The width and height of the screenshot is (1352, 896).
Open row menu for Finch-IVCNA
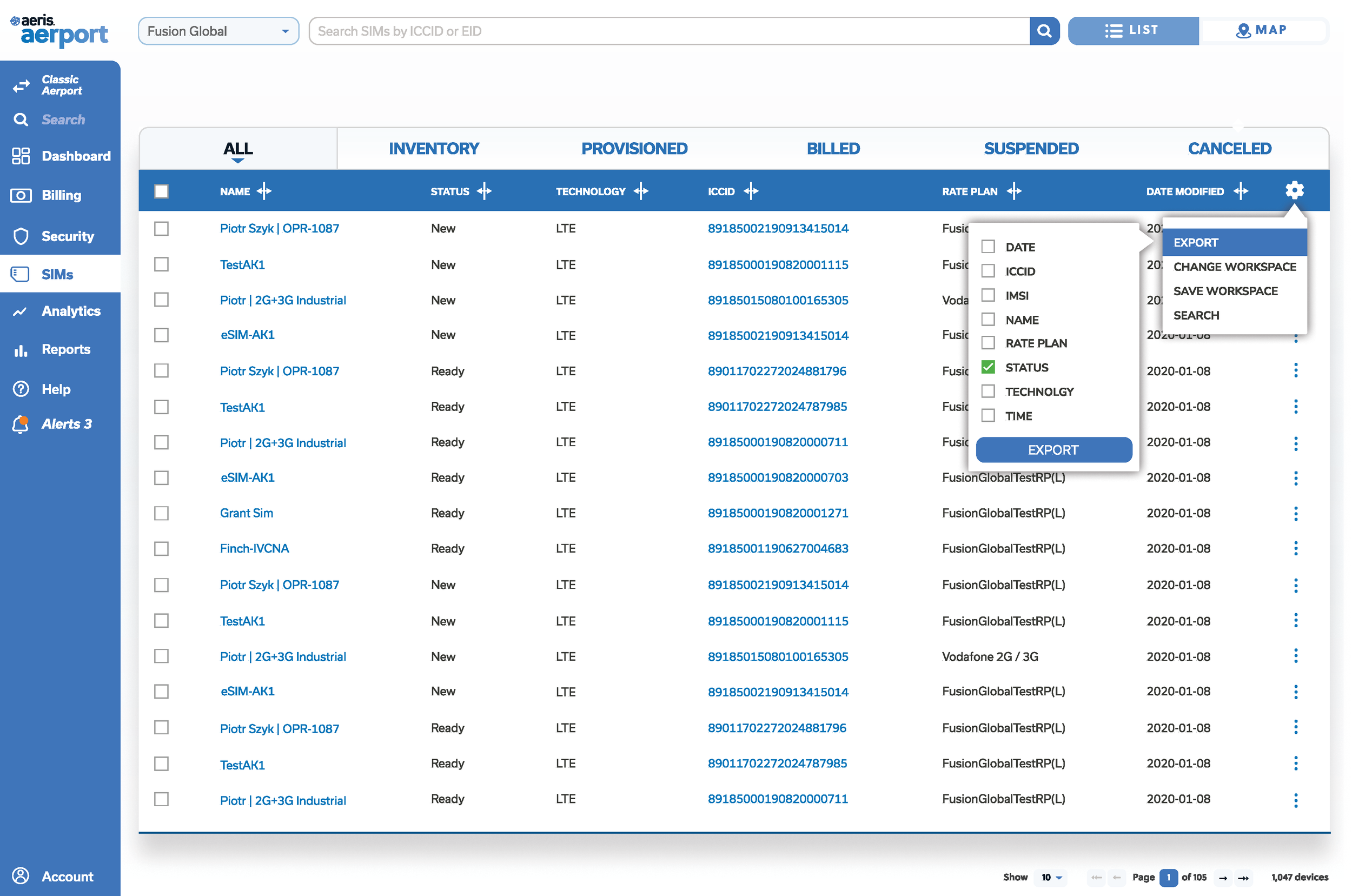[1295, 548]
